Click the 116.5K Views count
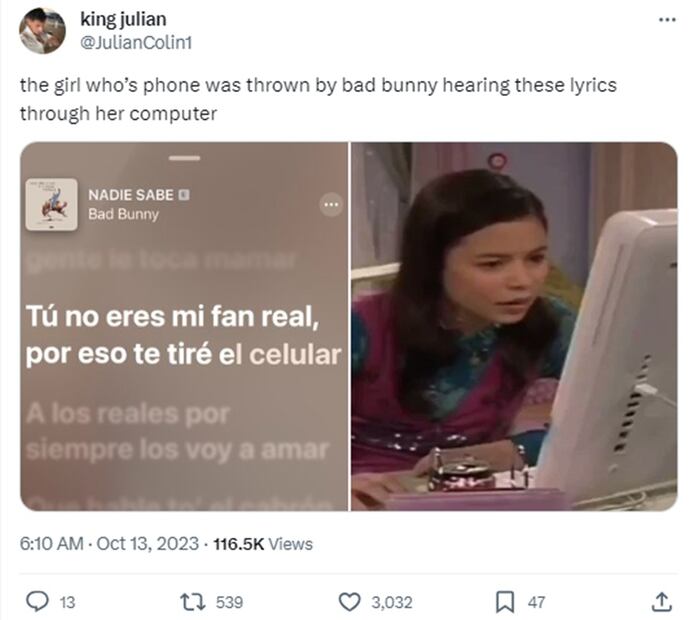The width and height of the screenshot is (697, 620). pos(263,544)
